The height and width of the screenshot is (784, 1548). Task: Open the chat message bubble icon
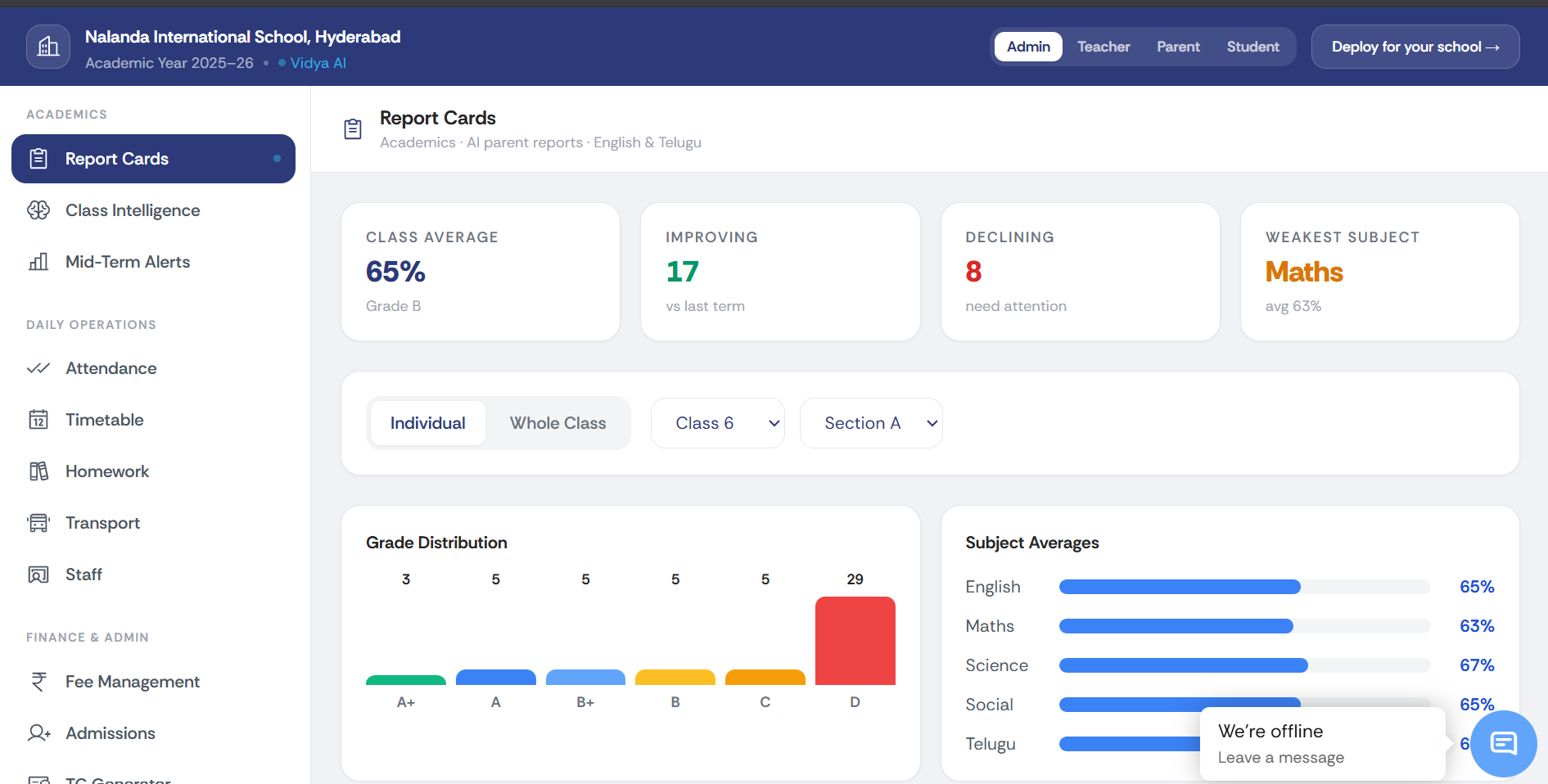[x=1504, y=743]
